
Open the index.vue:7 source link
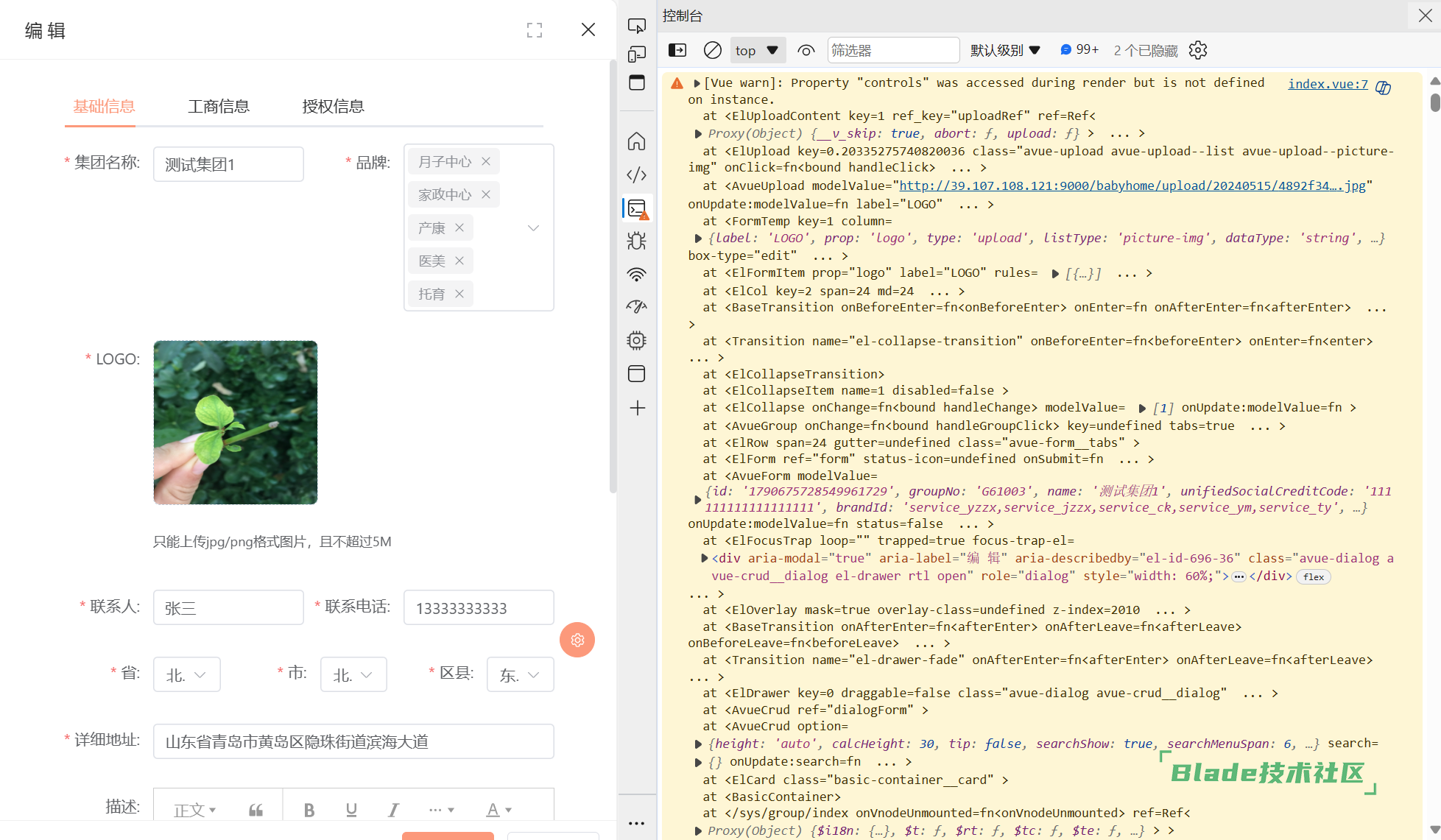coord(1328,84)
